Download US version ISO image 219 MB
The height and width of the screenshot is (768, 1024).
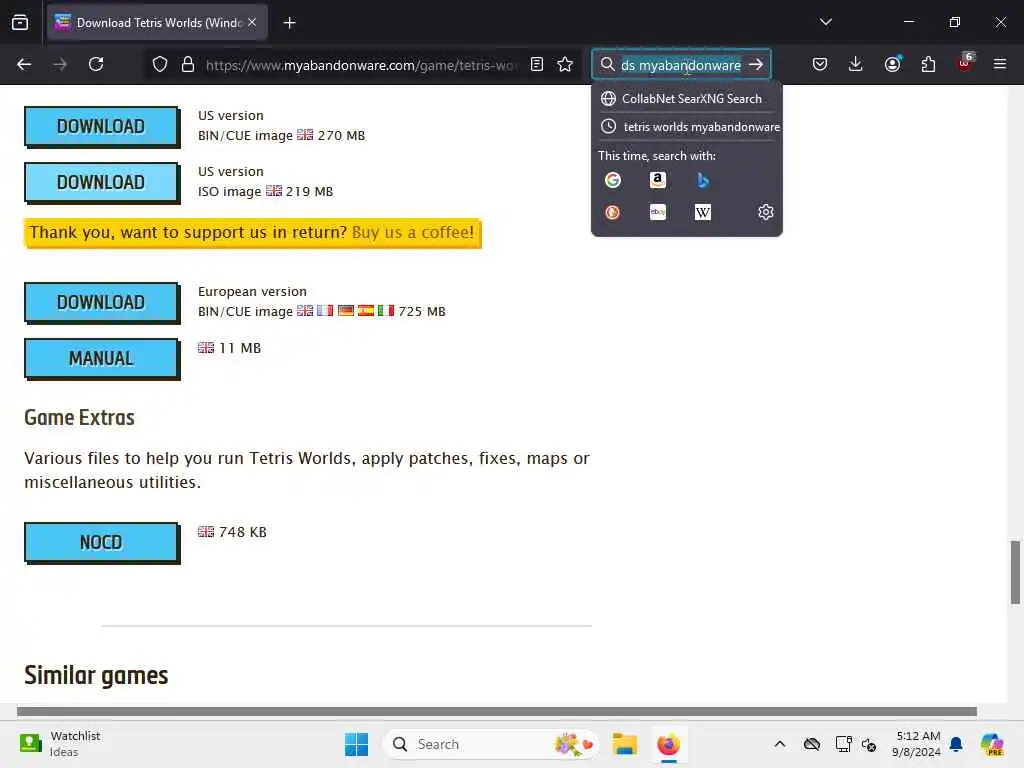pos(101,182)
